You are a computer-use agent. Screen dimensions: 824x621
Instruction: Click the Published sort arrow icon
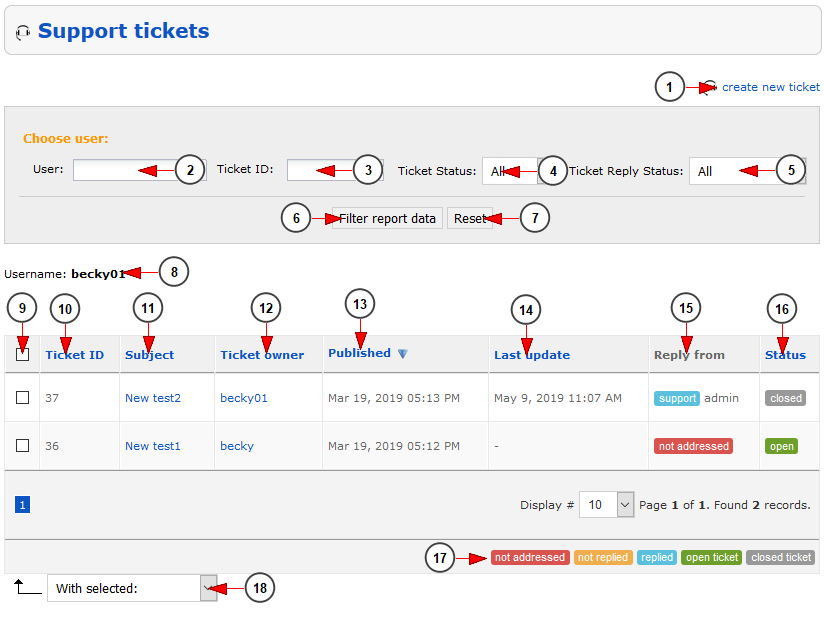402,354
